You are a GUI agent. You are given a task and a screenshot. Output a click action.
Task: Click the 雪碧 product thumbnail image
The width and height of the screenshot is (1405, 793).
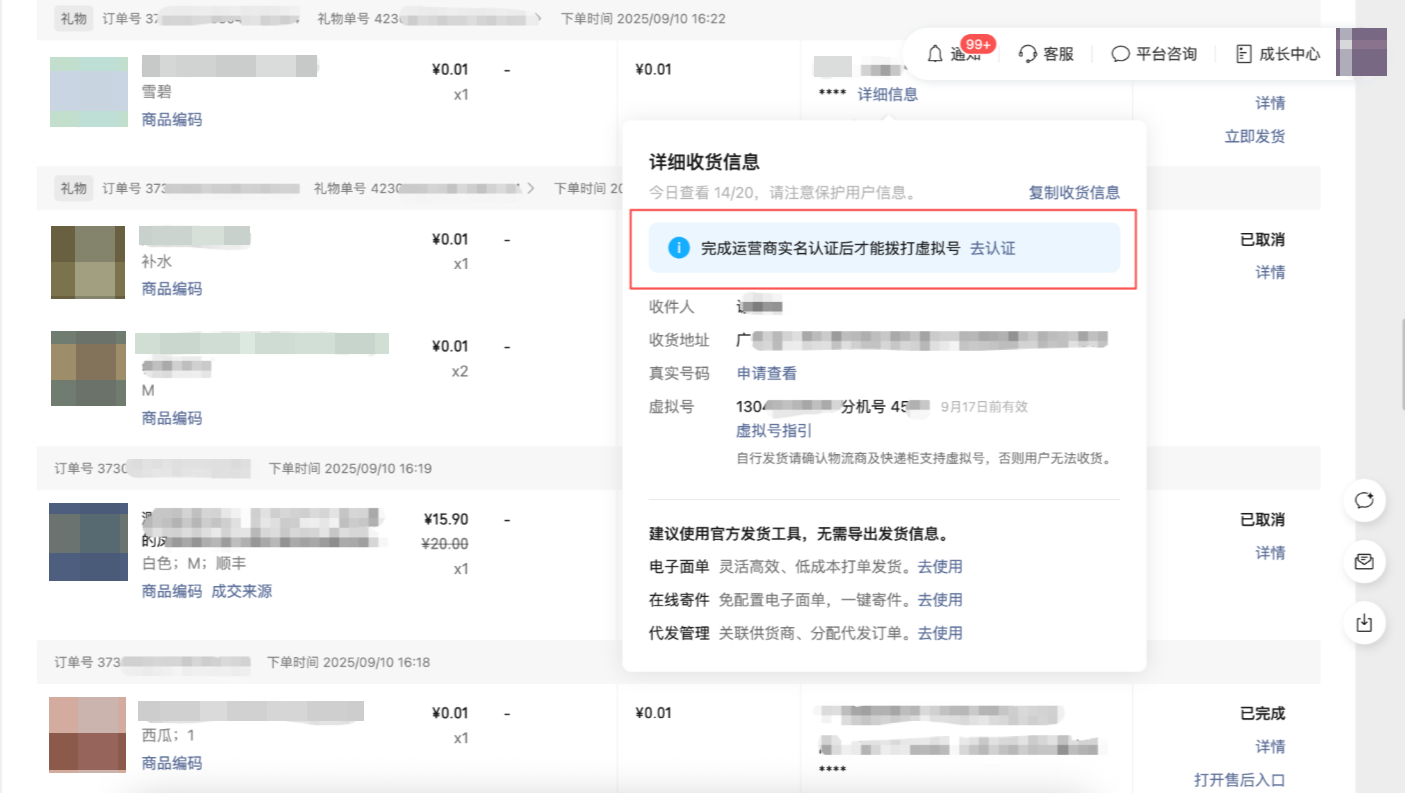[89, 92]
